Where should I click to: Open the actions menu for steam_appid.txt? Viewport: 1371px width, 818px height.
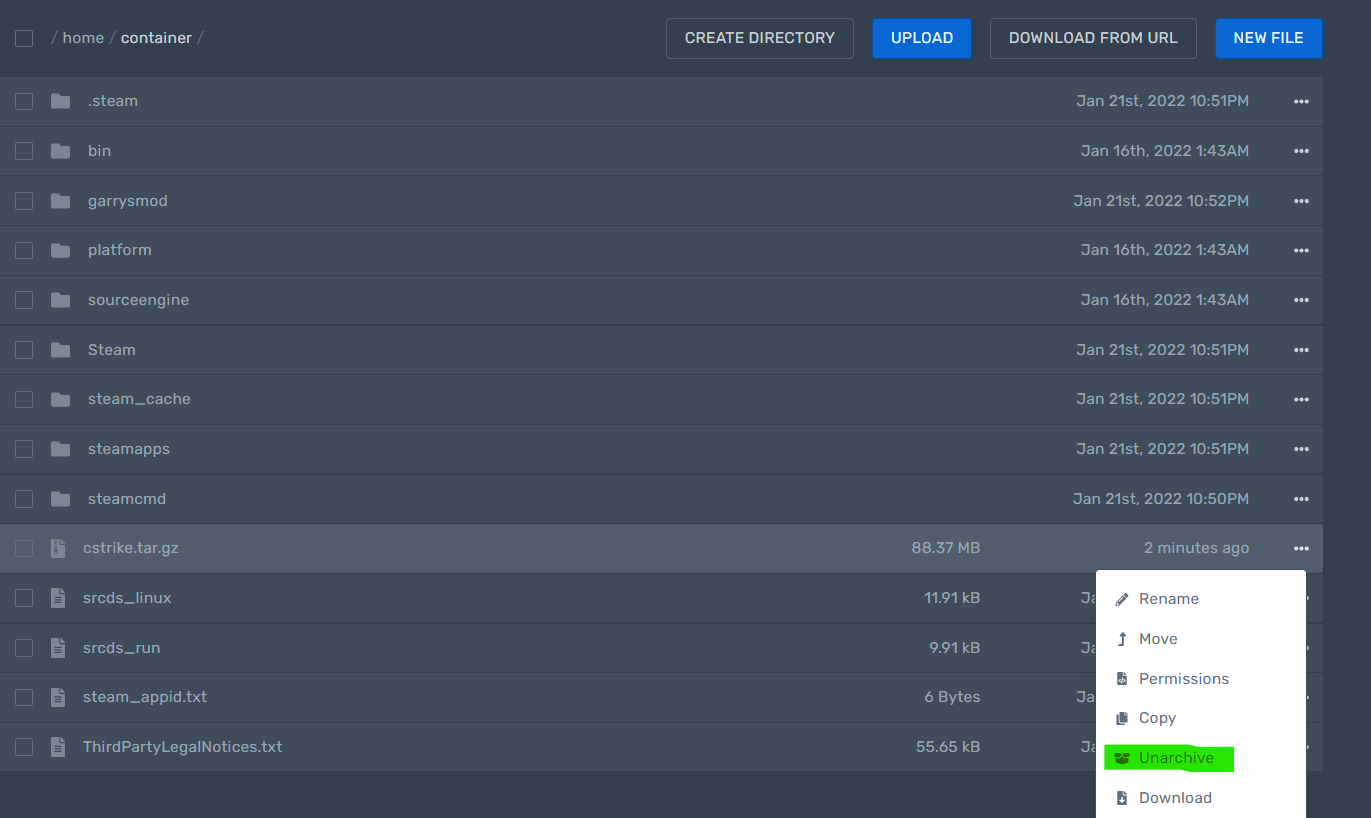[x=1301, y=696]
